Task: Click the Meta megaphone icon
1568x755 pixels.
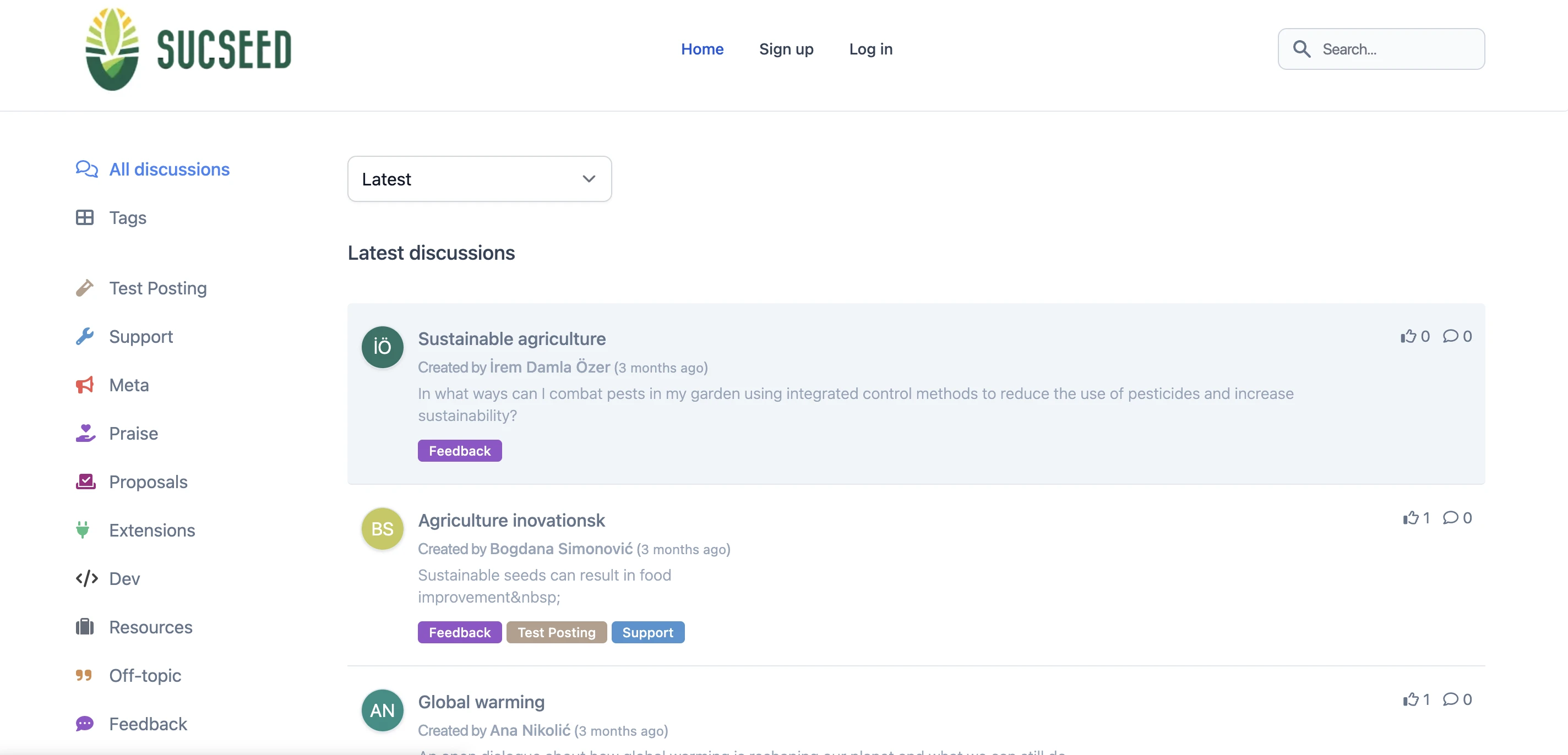Action: click(85, 385)
